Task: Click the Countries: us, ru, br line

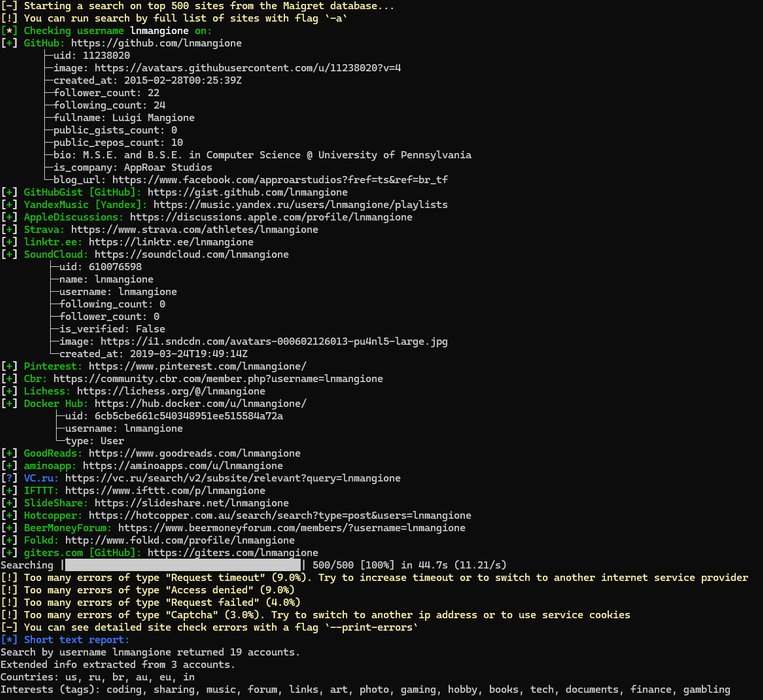Action: (x=97, y=678)
